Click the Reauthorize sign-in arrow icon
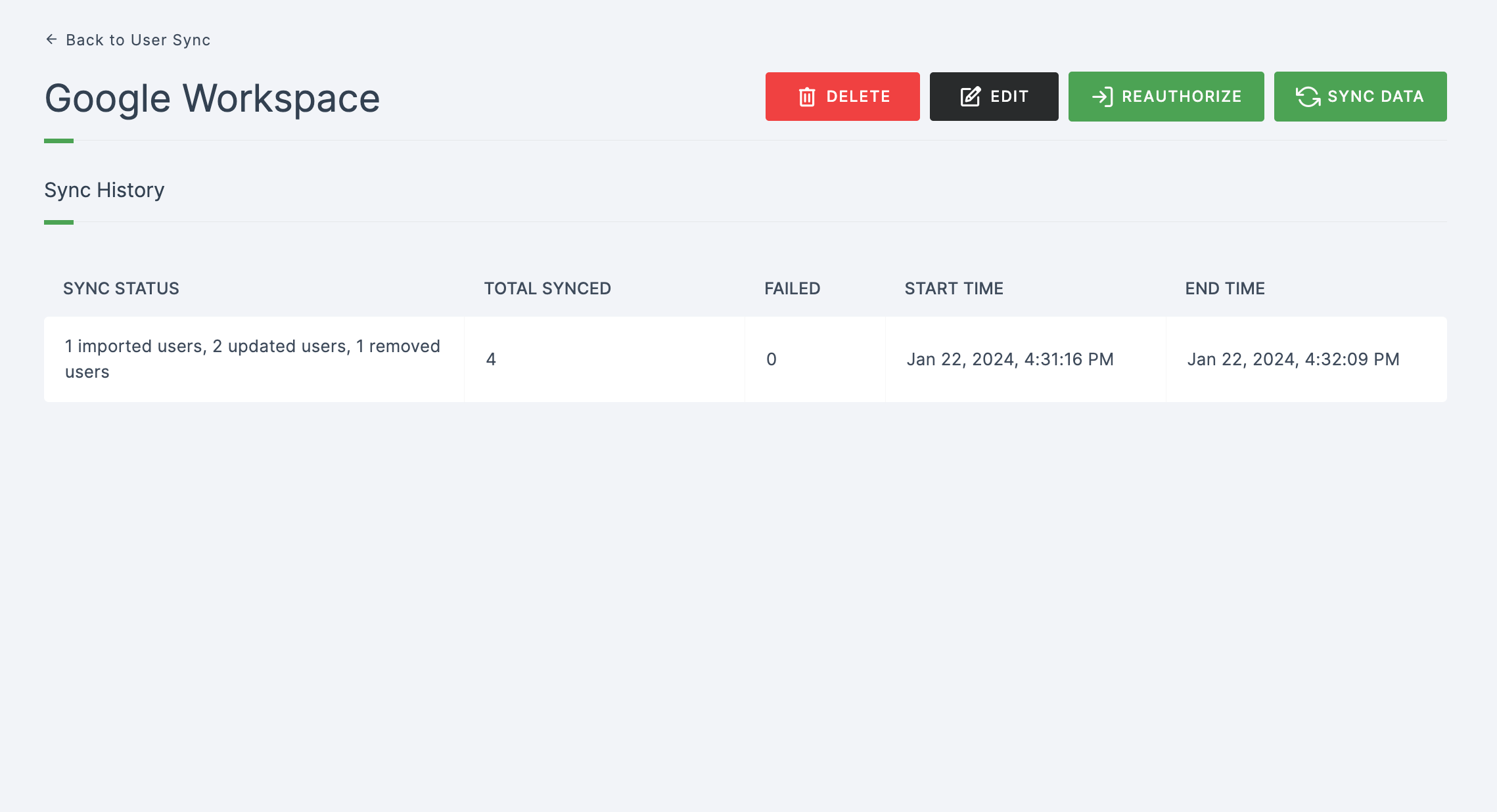Viewport: 1497px width, 812px height. pos(1102,97)
